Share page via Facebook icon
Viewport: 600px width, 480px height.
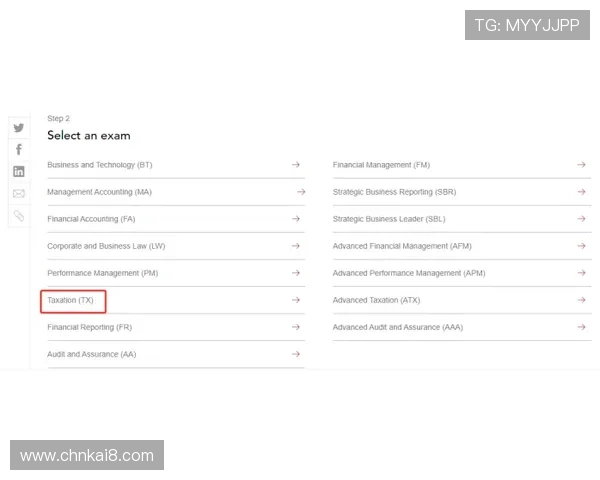(18, 149)
